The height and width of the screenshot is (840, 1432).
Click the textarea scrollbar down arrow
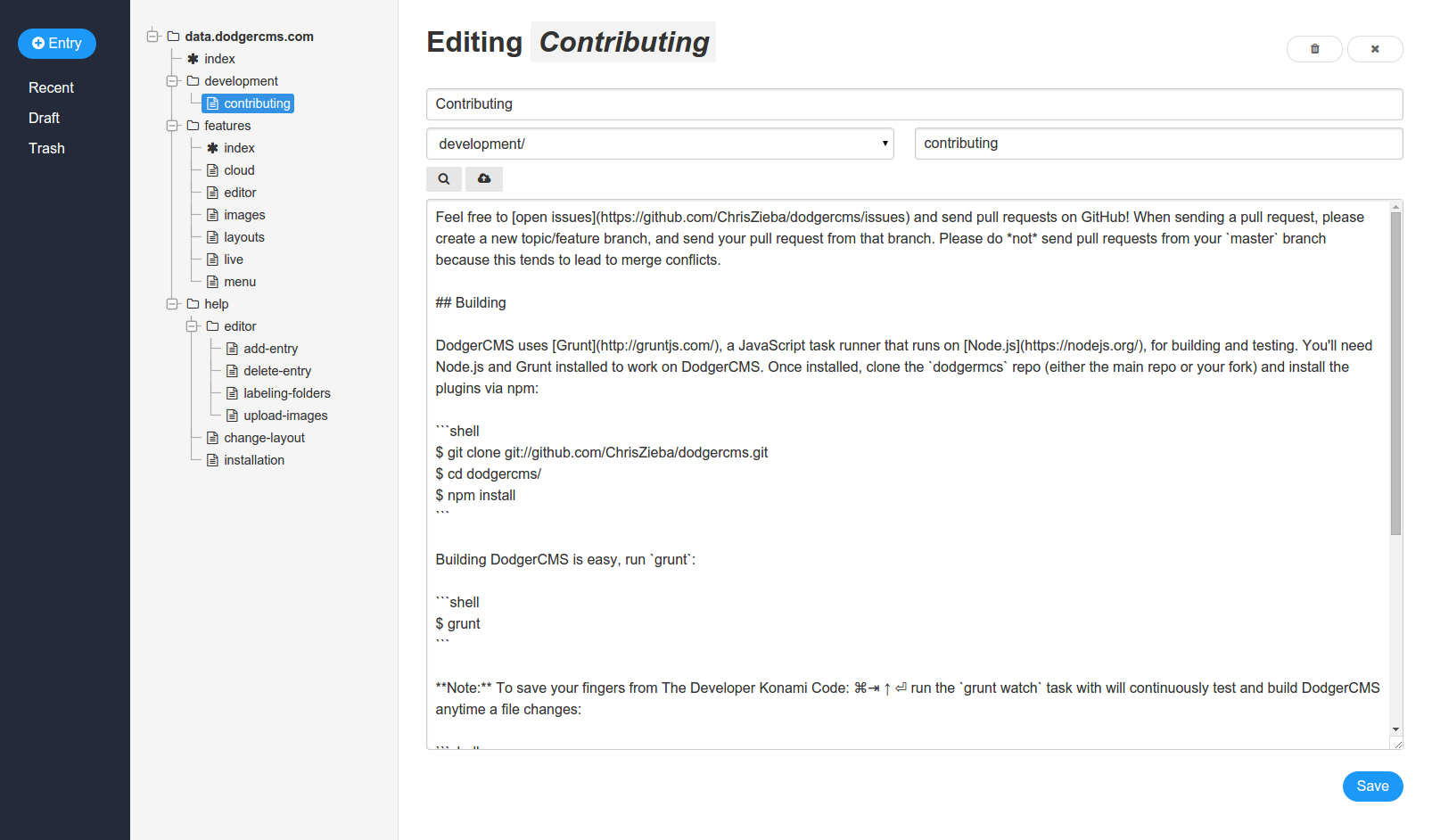click(1395, 729)
